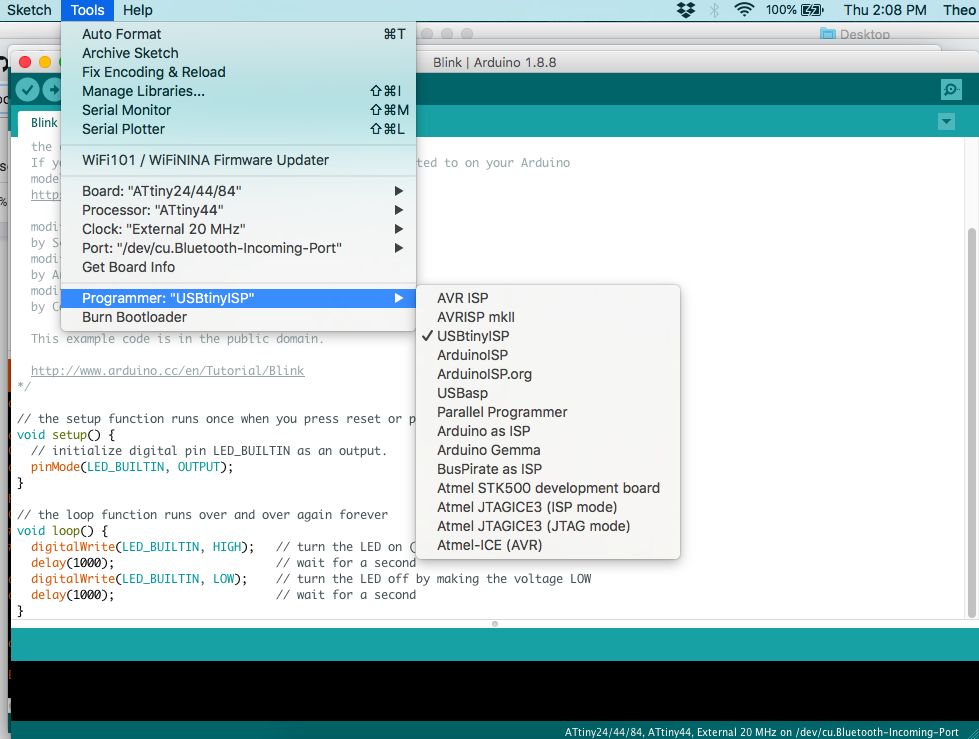Open the tab dropdown arrow on the tab bar
The height and width of the screenshot is (739, 979).
(x=947, y=122)
